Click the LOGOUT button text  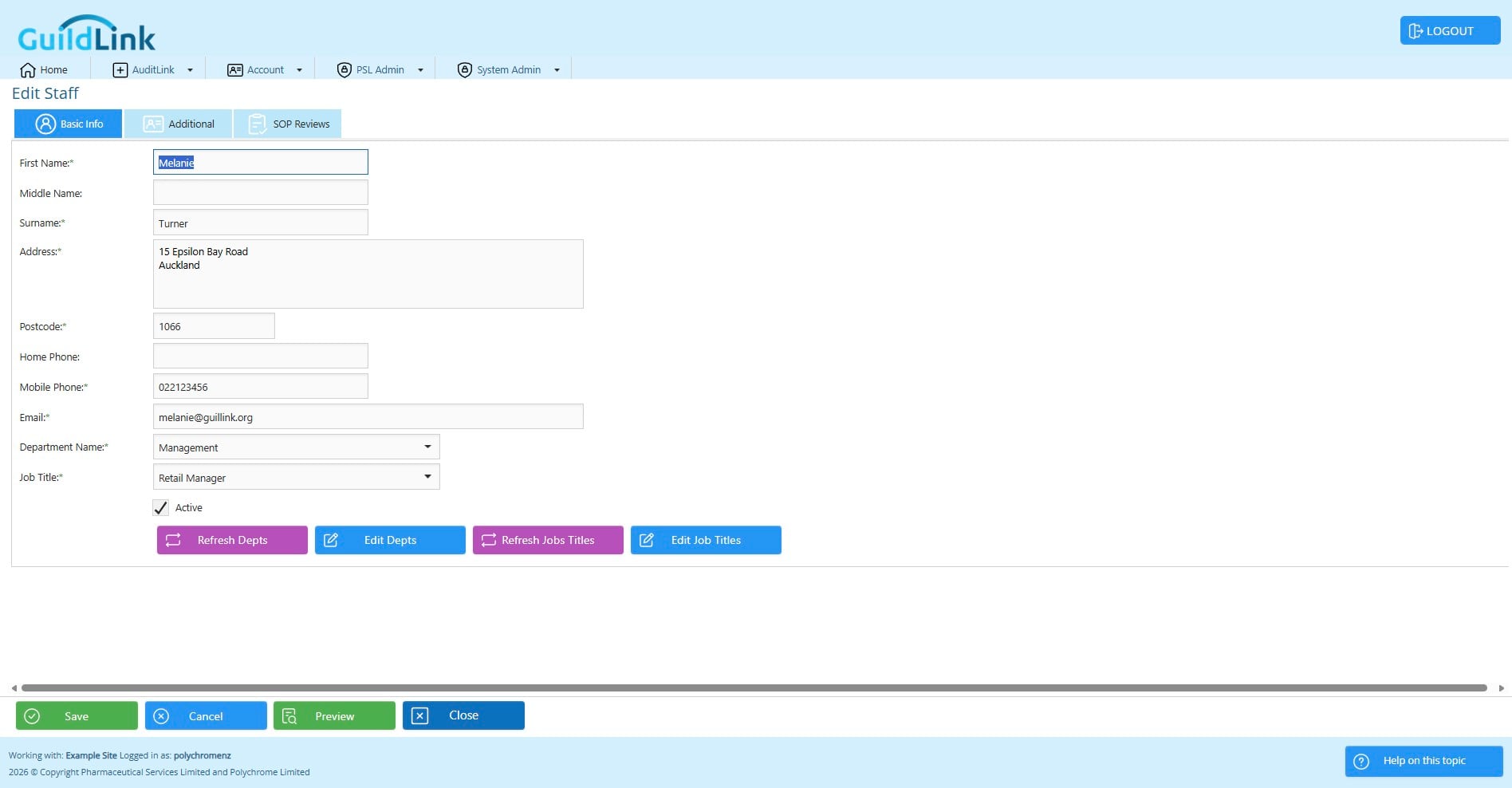[x=1450, y=31]
